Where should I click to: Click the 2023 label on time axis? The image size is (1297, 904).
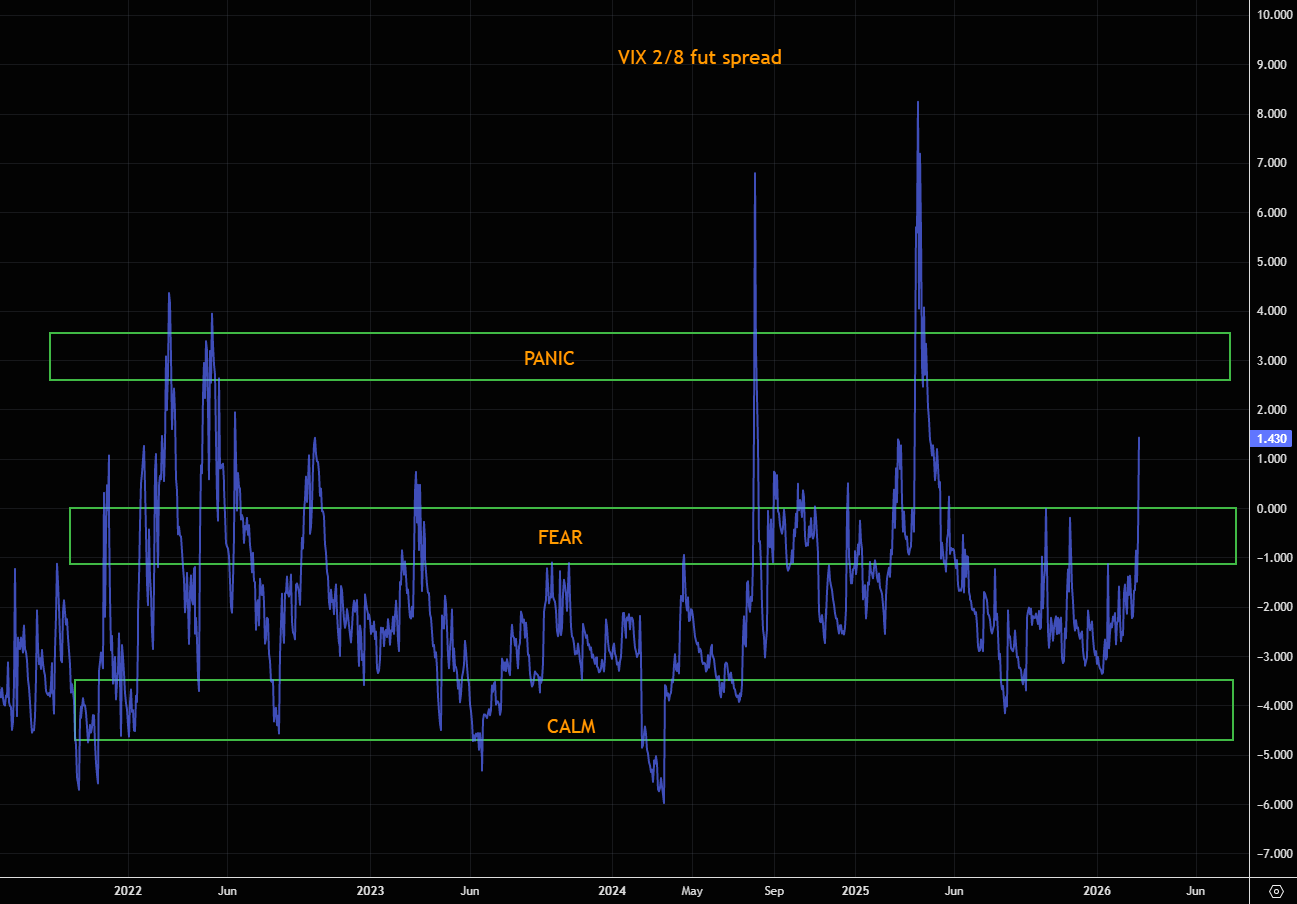370,889
